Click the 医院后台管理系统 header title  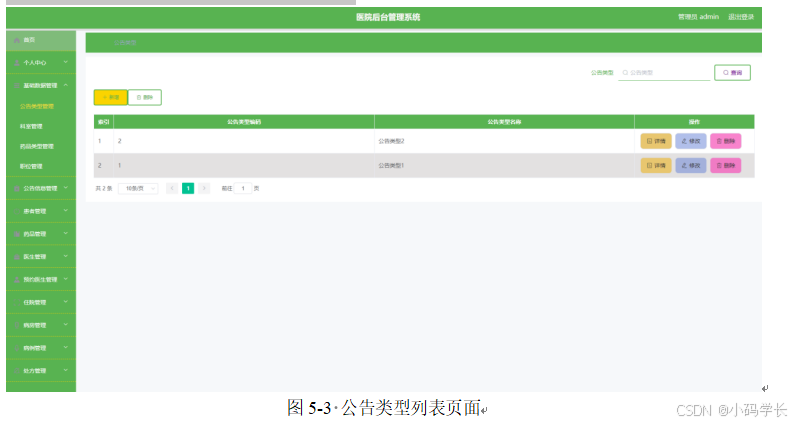(x=388, y=17)
